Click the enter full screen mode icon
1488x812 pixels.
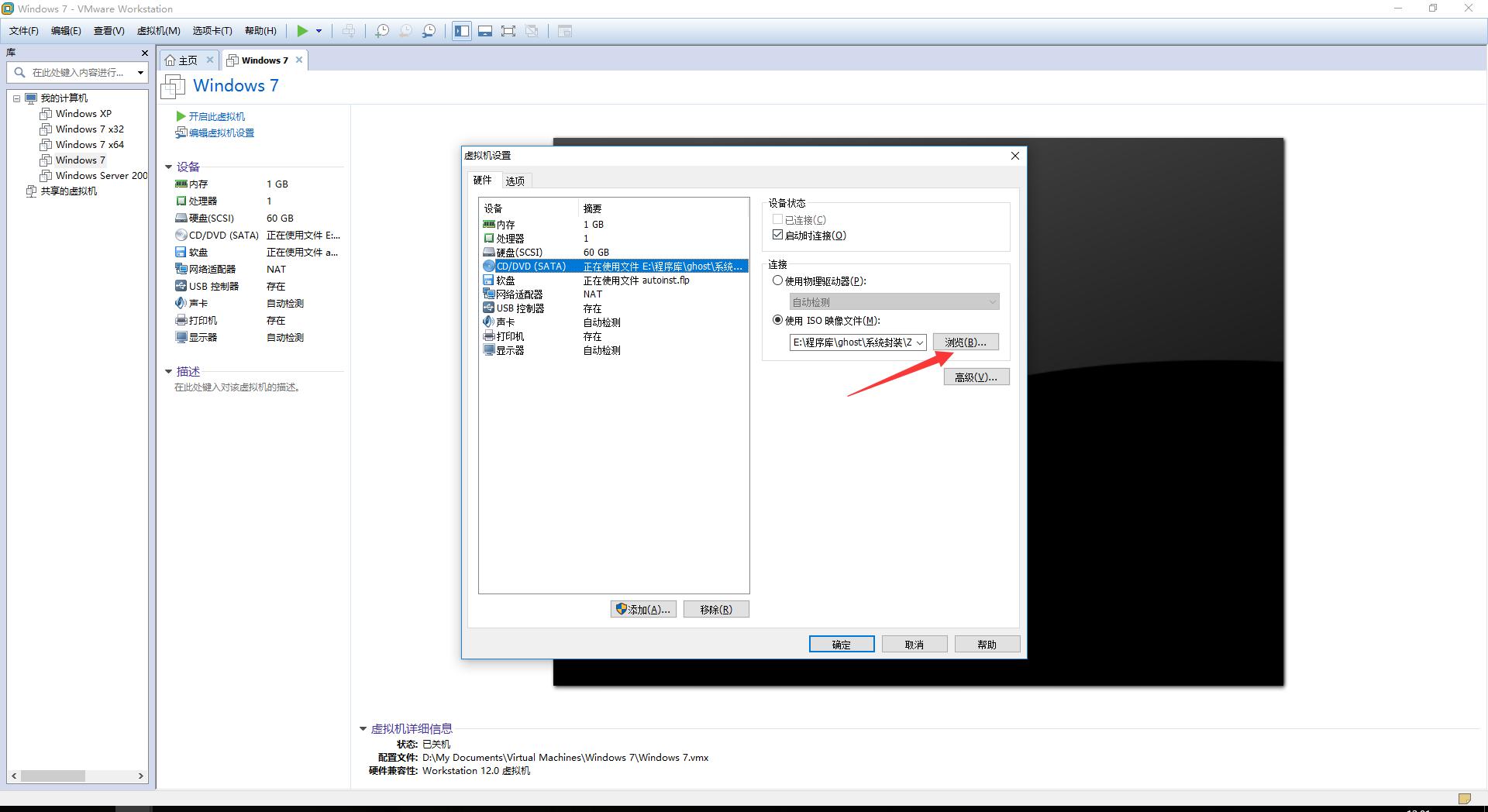coord(508,31)
